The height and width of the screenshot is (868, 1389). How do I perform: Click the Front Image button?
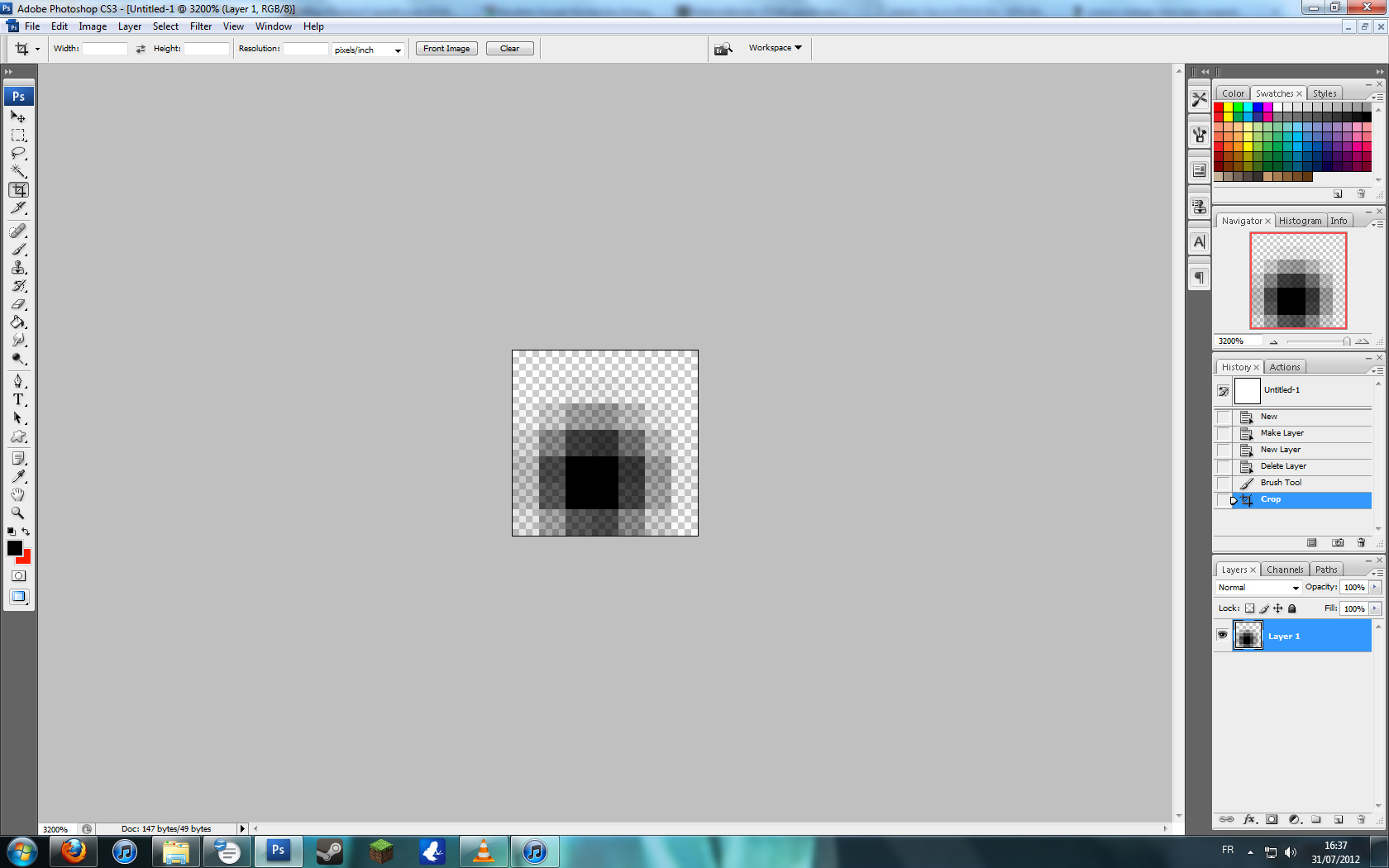point(446,49)
